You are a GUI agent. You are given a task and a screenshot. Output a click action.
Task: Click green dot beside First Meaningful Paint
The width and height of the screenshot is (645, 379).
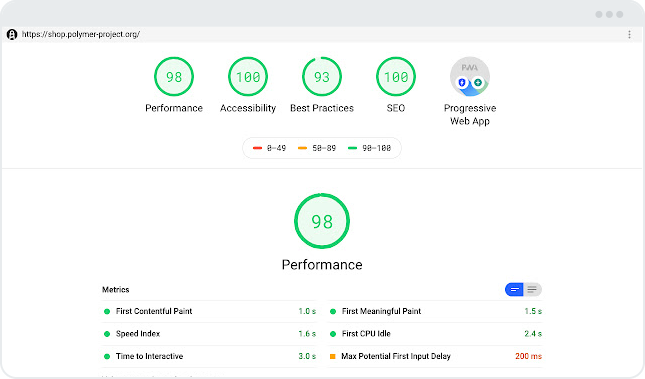tap(333, 312)
